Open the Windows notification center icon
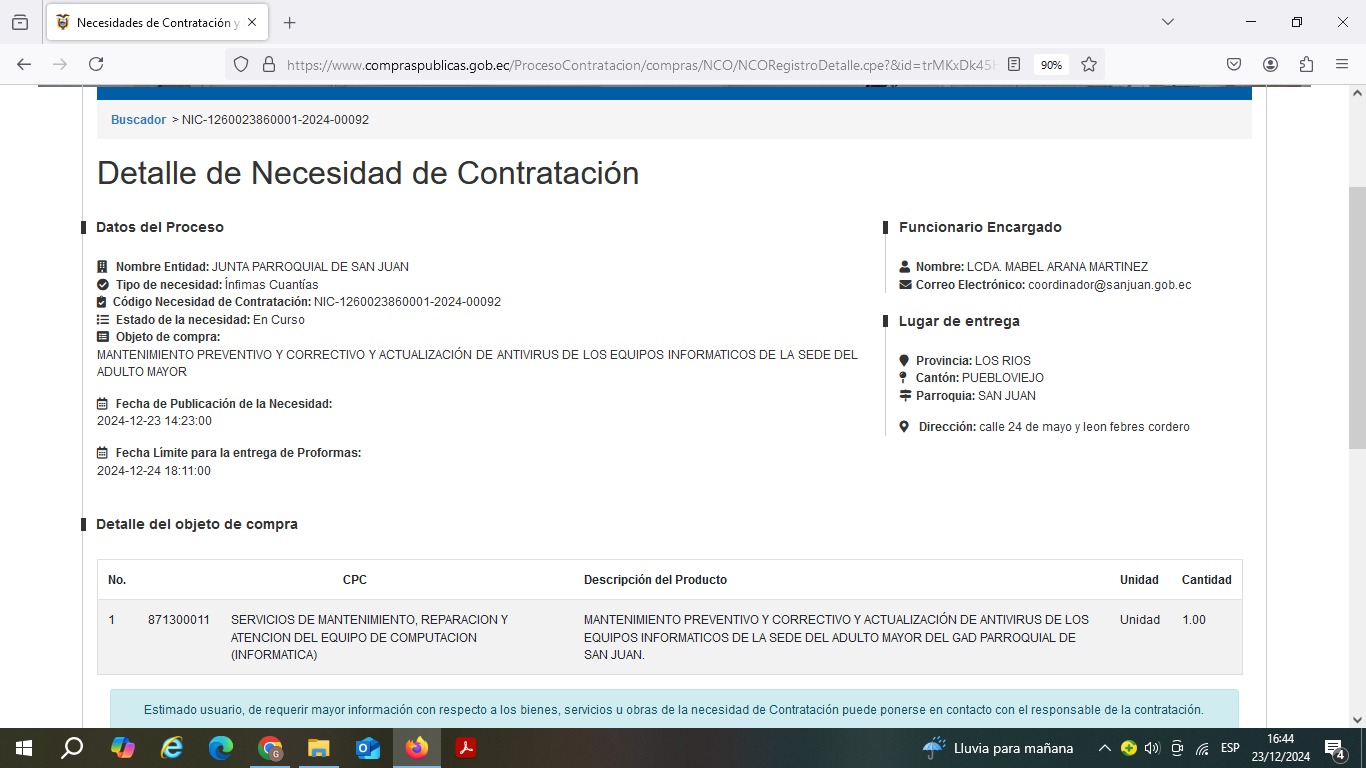This screenshot has height=768, width=1366. click(1334, 748)
